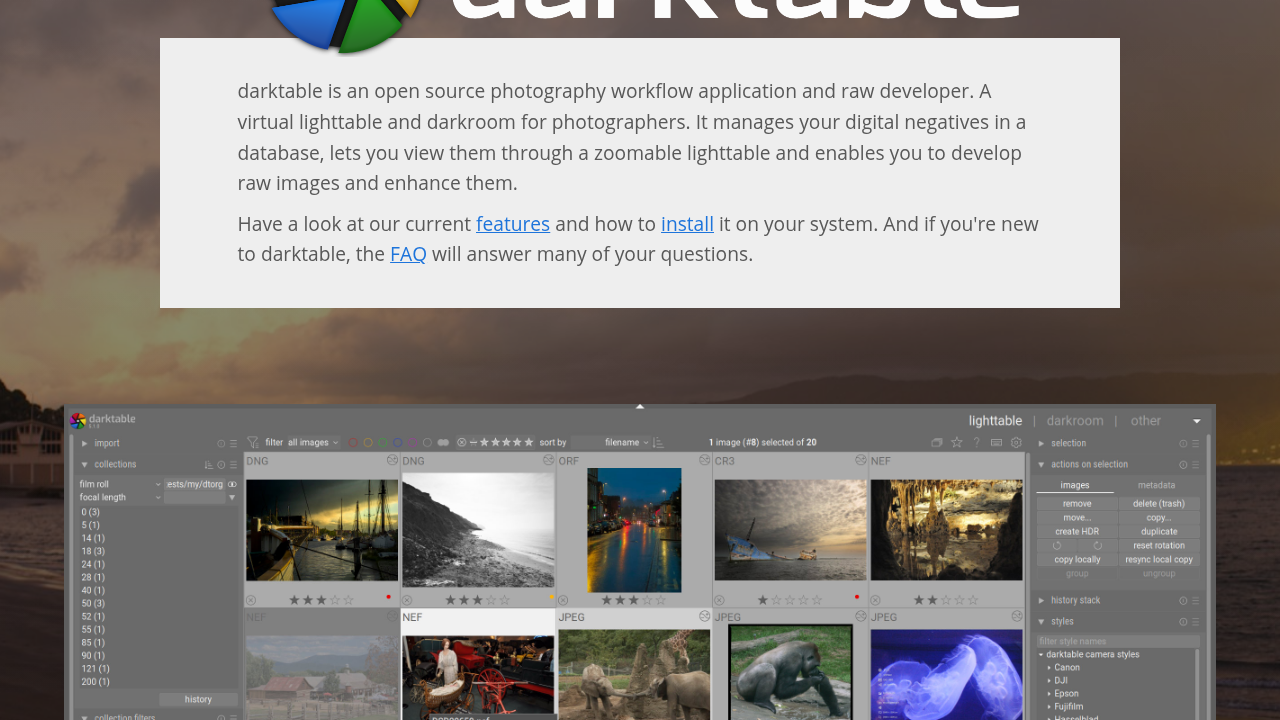The image size is (1280, 720).
Task: Click the help question mark icon
Action: click(x=977, y=442)
